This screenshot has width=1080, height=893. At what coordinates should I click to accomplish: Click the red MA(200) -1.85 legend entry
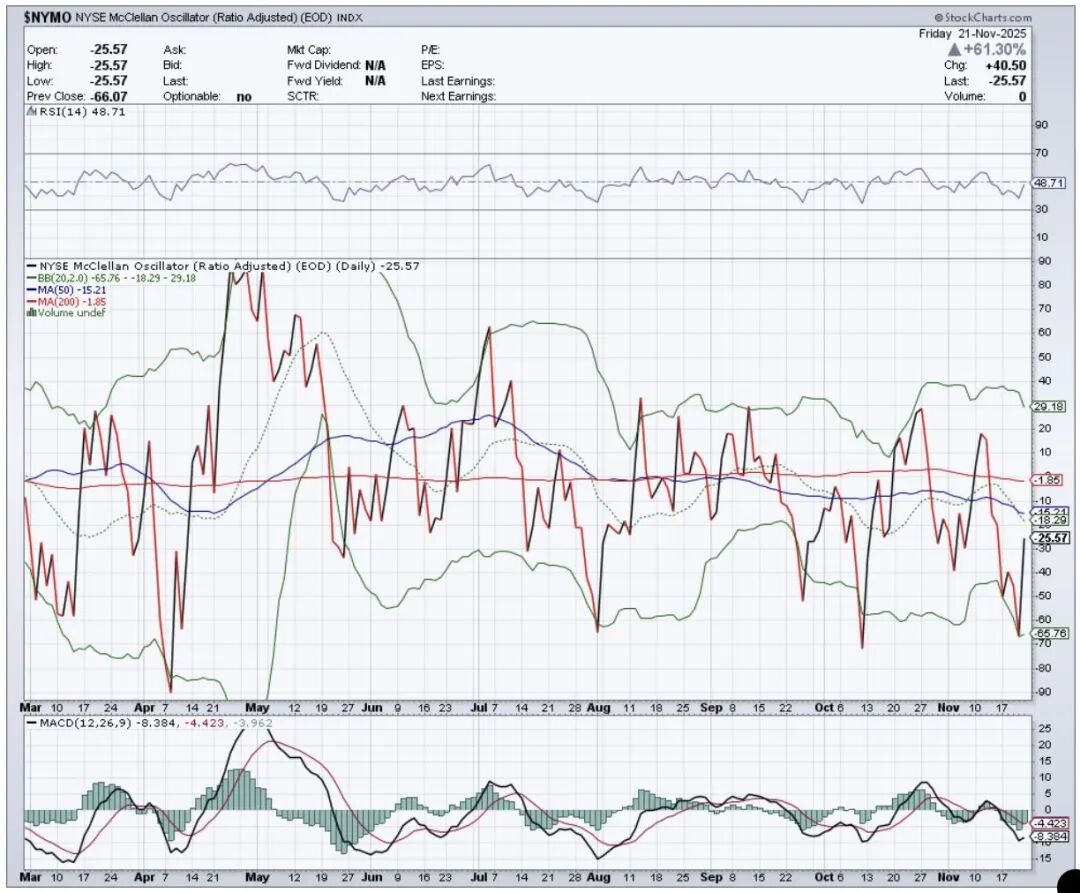(66, 302)
